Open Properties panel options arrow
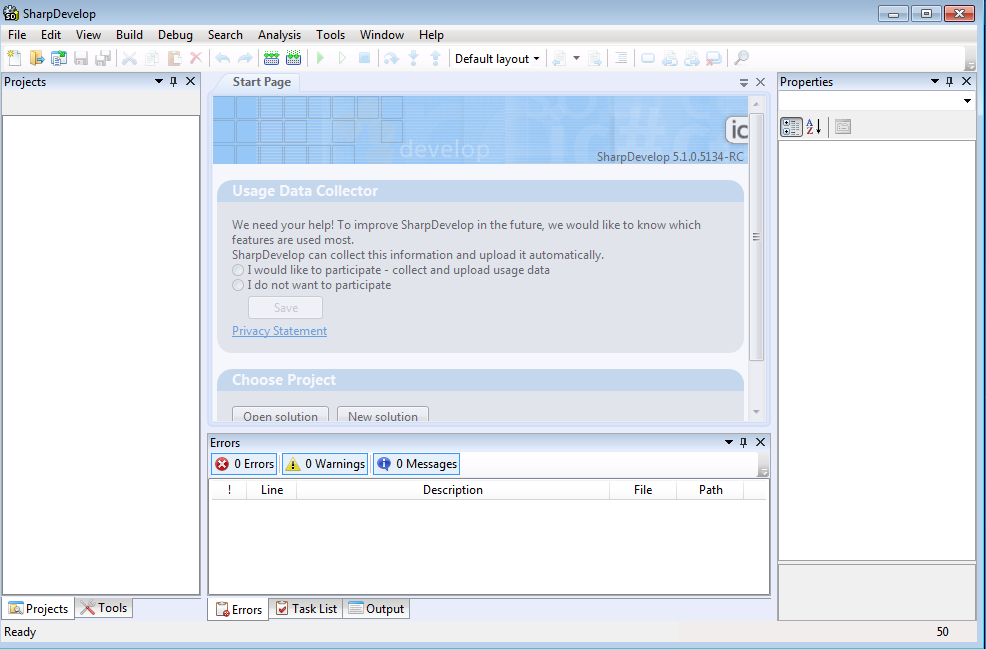 point(934,81)
